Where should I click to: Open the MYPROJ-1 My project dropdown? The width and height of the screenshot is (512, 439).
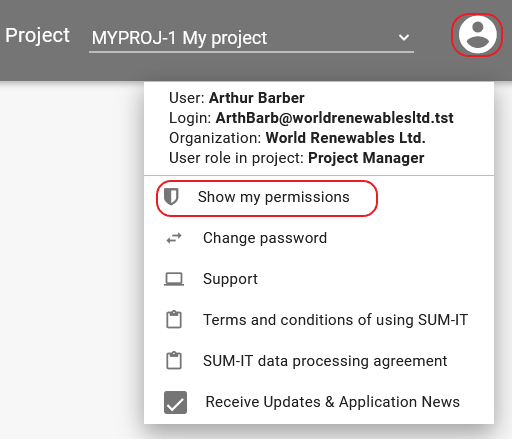click(251, 38)
